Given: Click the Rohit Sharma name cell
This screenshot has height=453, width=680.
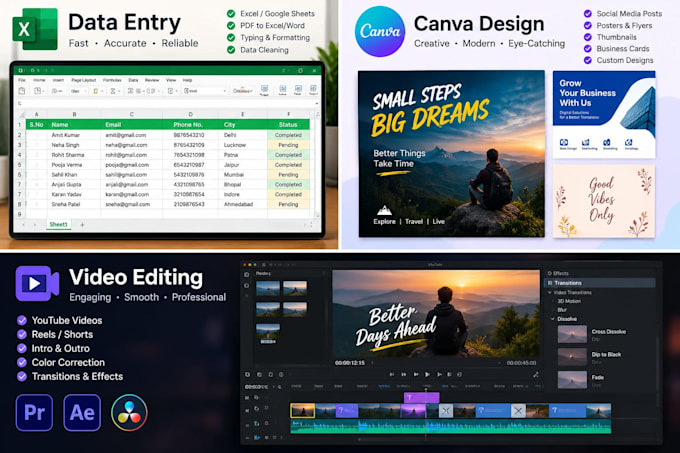Looking at the screenshot, I should point(73,155).
